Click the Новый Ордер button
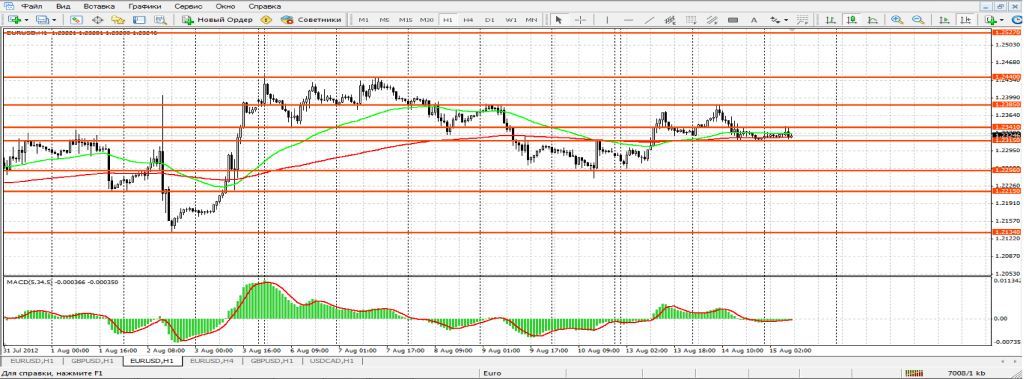The width and height of the screenshot is (1024, 379). [x=218, y=20]
